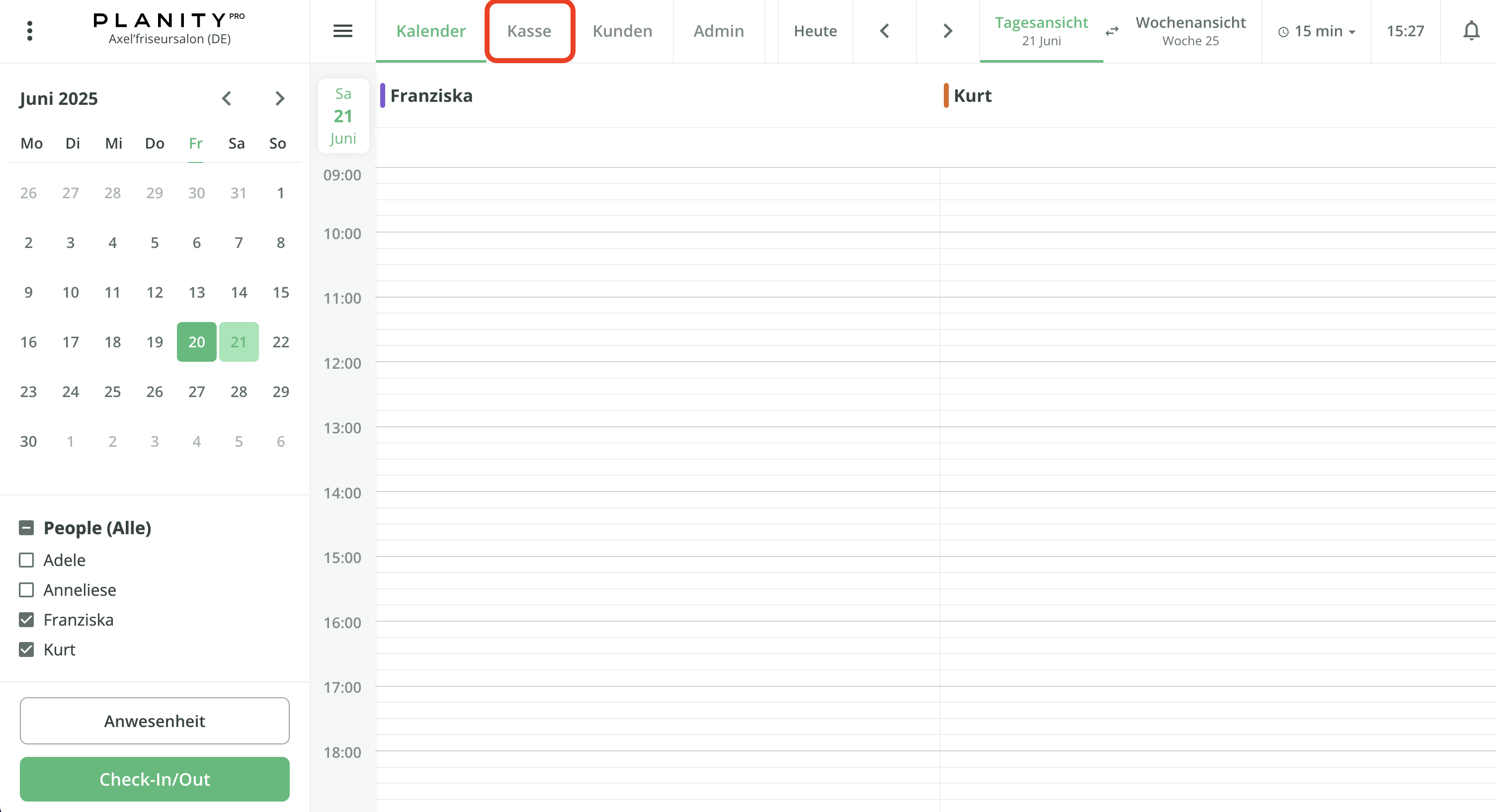Click the swap arrows between day and week view
The height and width of the screenshot is (812, 1496).
(1111, 31)
